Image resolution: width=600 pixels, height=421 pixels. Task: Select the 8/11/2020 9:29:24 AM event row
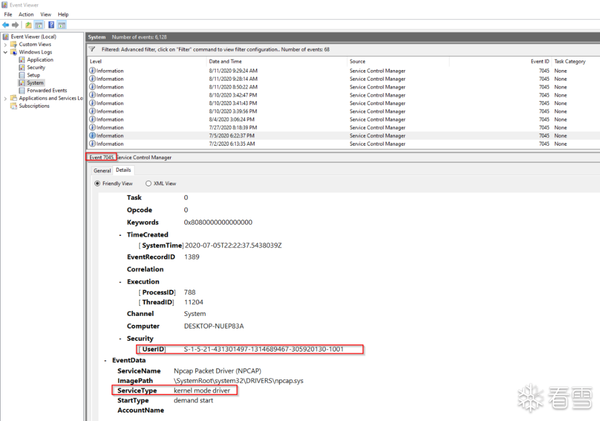[x=343, y=71]
